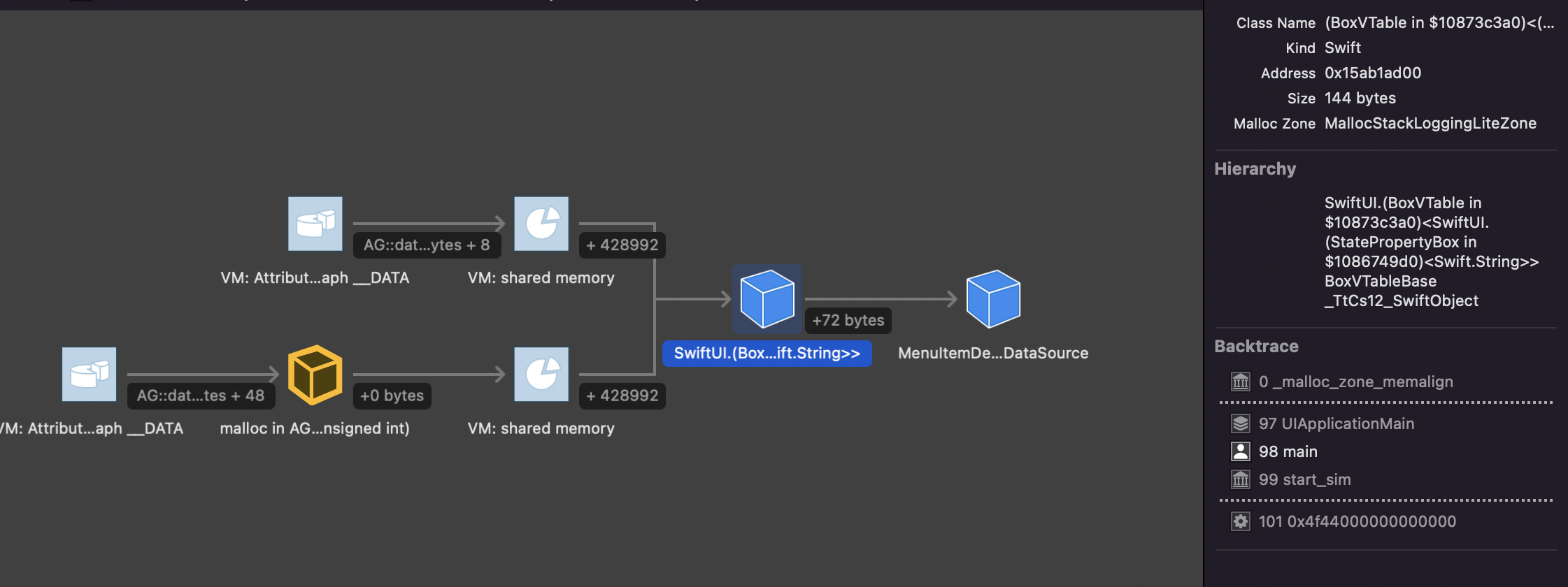Select the yellow malloc cube node
The height and width of the screenshot is (587, 1568).
(315, 375)
